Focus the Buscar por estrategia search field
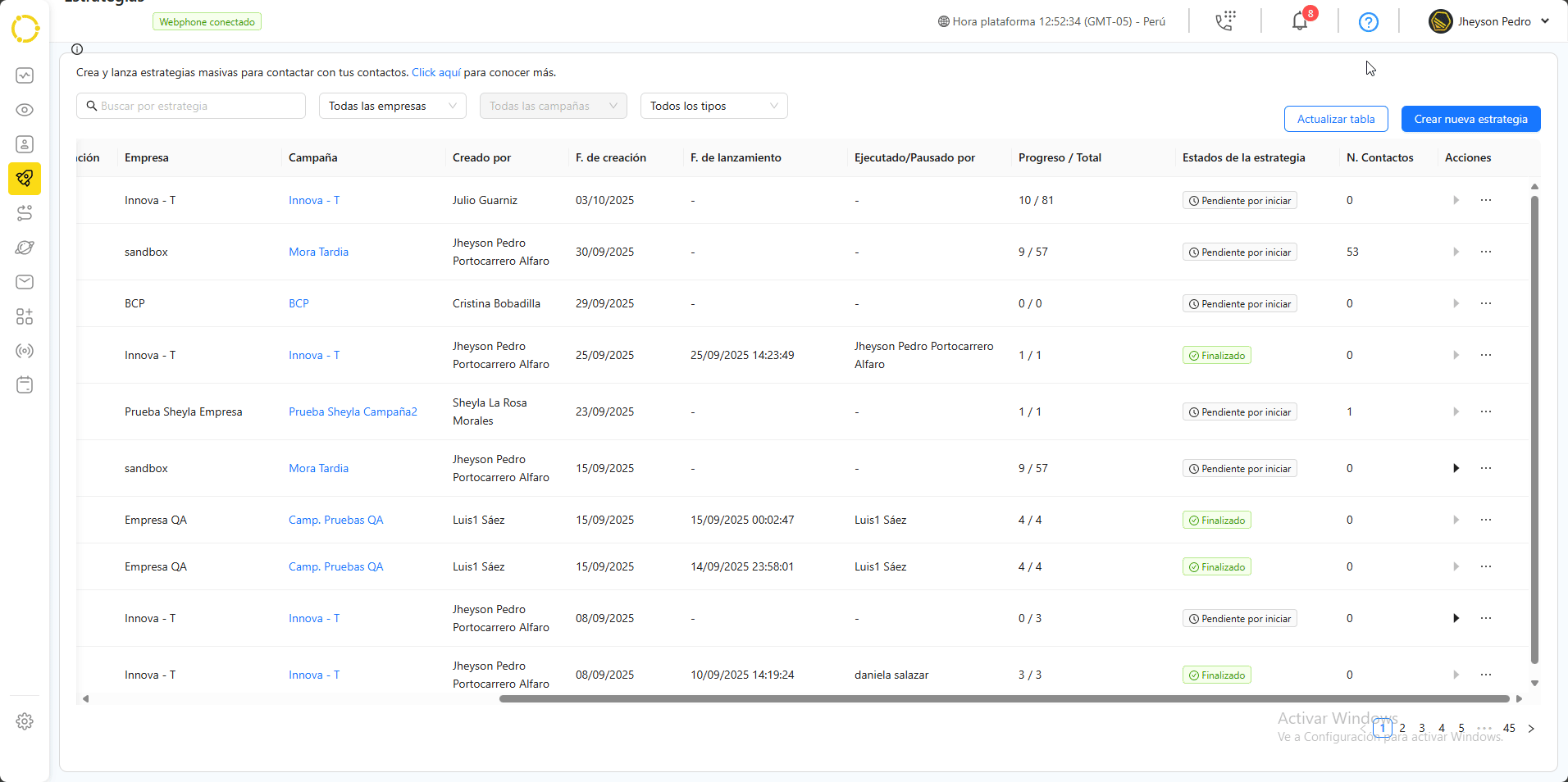The height and width of the screenshot is (782, 1568). tap(197, 106)
